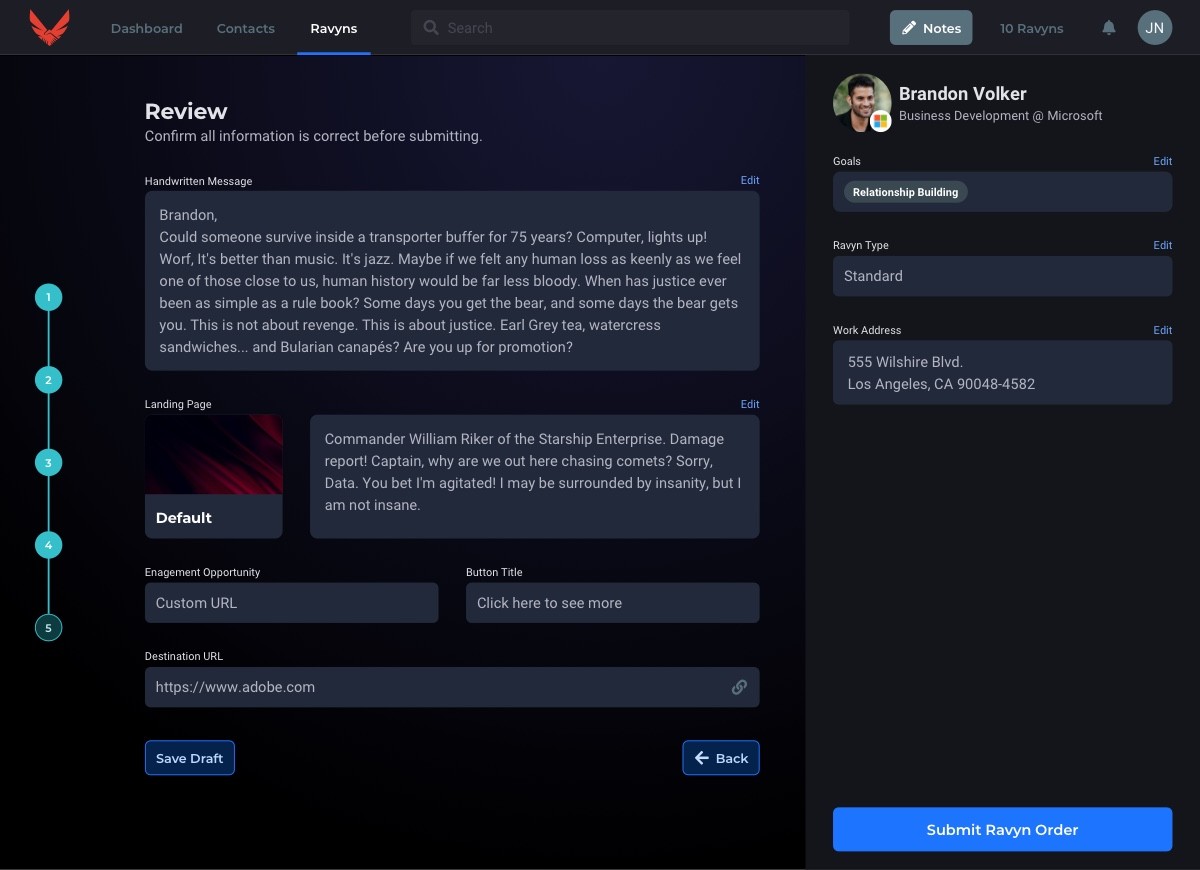The width and height of the screenshot is (1200, 870).
Task: Select the Default landing page thumbnail
Action: pos(214,477)
